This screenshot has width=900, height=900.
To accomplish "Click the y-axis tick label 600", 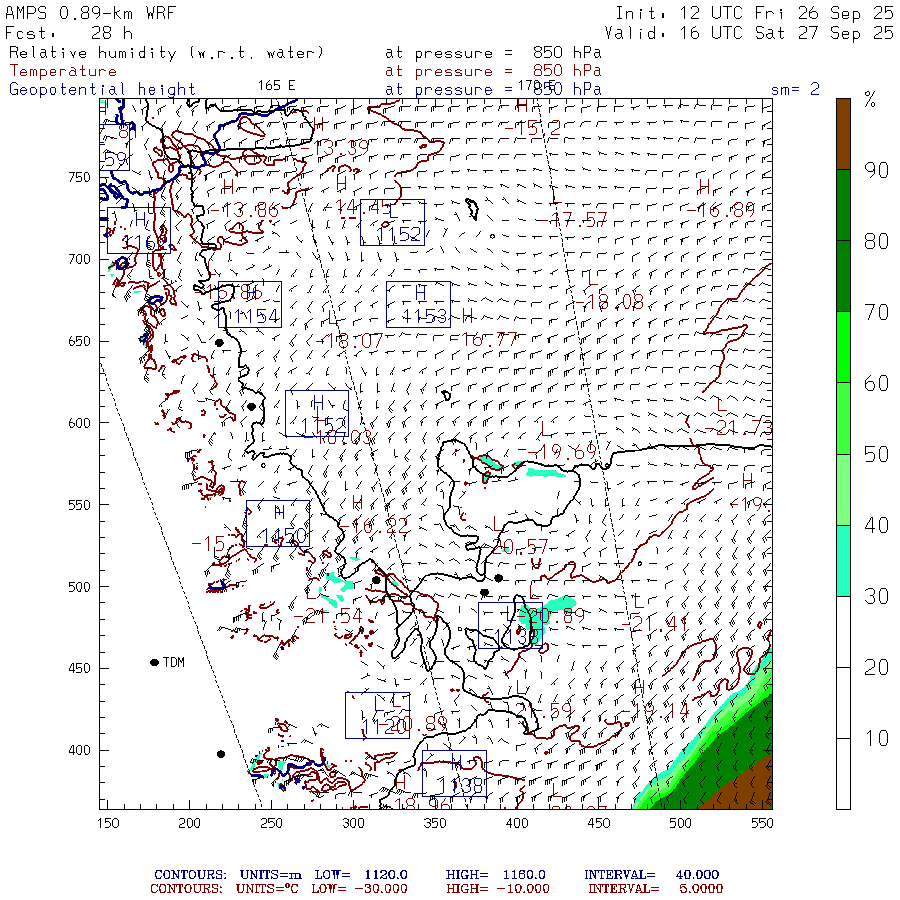I will [x=79, y=423].
